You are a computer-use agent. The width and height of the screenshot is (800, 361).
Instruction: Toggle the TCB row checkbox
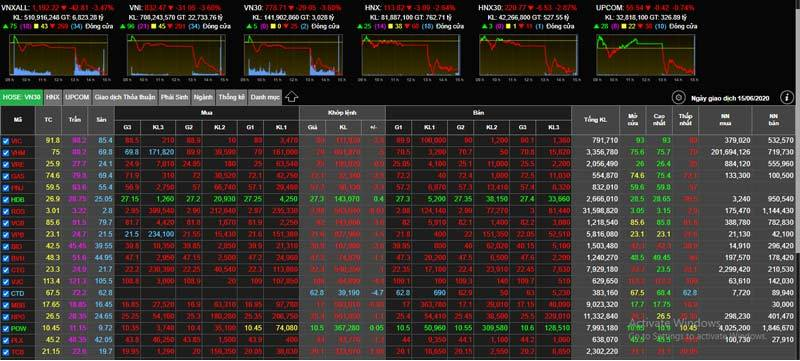(x=6, y=353)
